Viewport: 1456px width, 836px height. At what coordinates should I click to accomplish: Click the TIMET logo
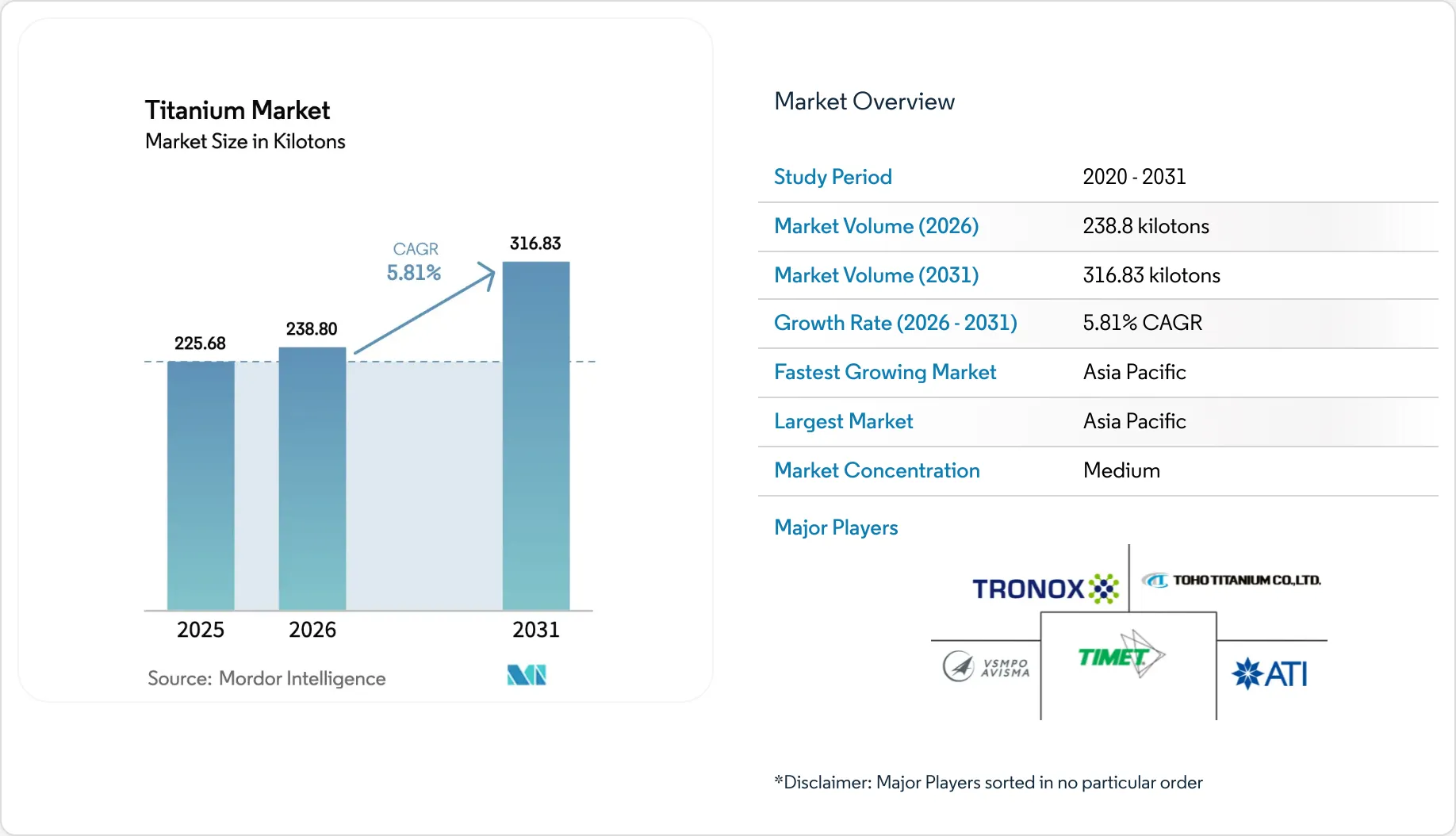click(x=1121, y=654)
